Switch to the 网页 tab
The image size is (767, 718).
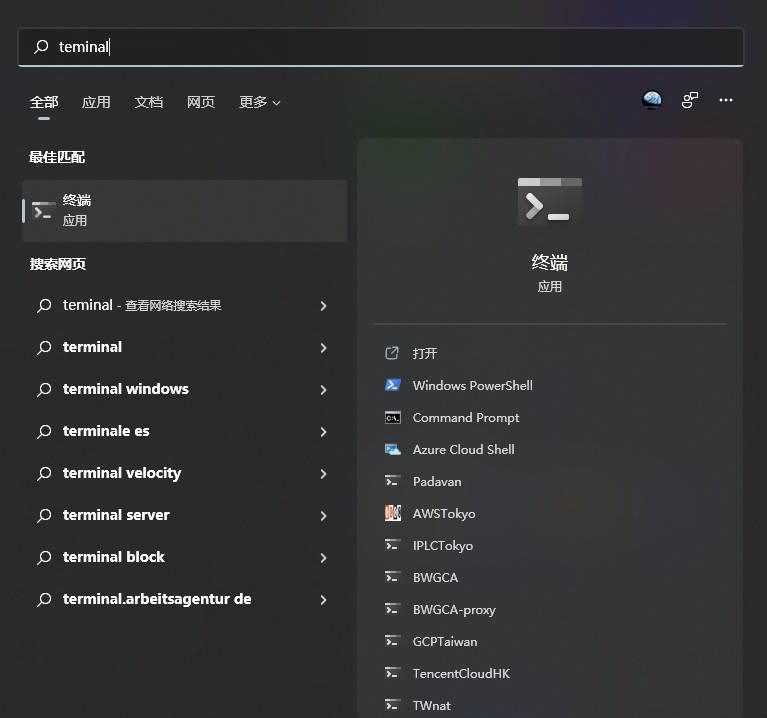pyautogui.click(x=201, y=102)
